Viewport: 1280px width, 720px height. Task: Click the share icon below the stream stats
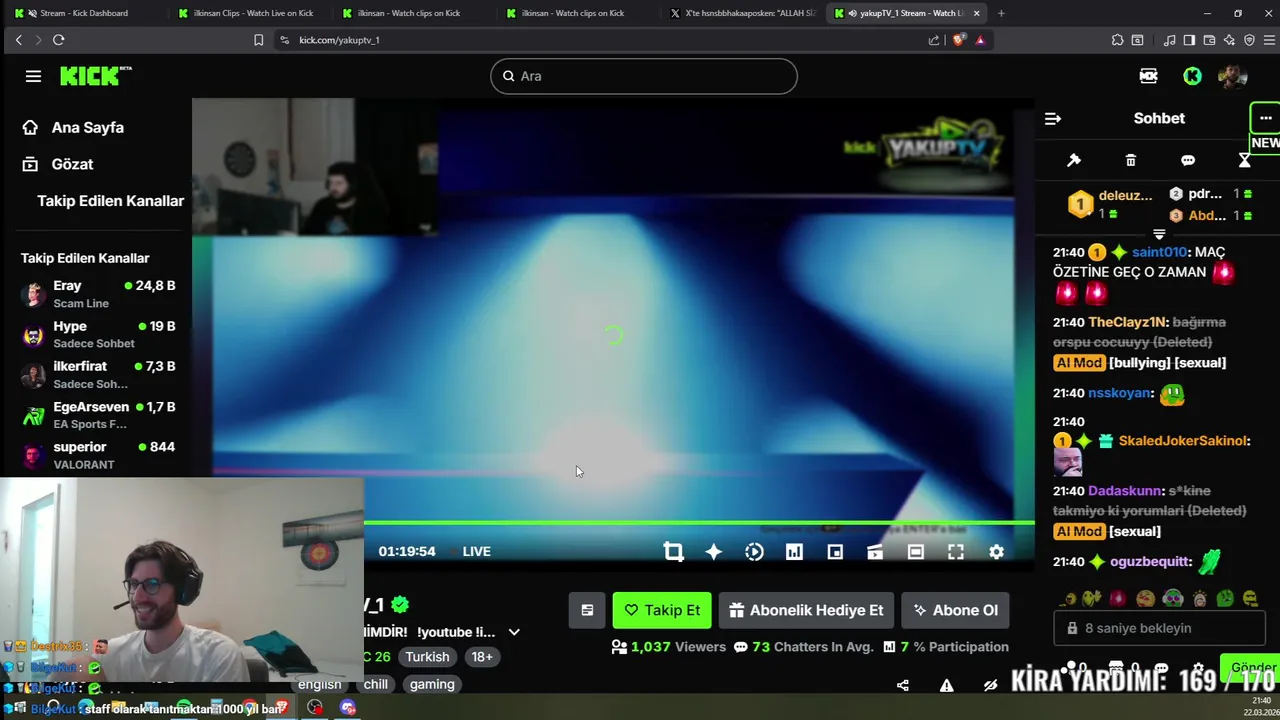pyautogui.click(x=903, y=685)
